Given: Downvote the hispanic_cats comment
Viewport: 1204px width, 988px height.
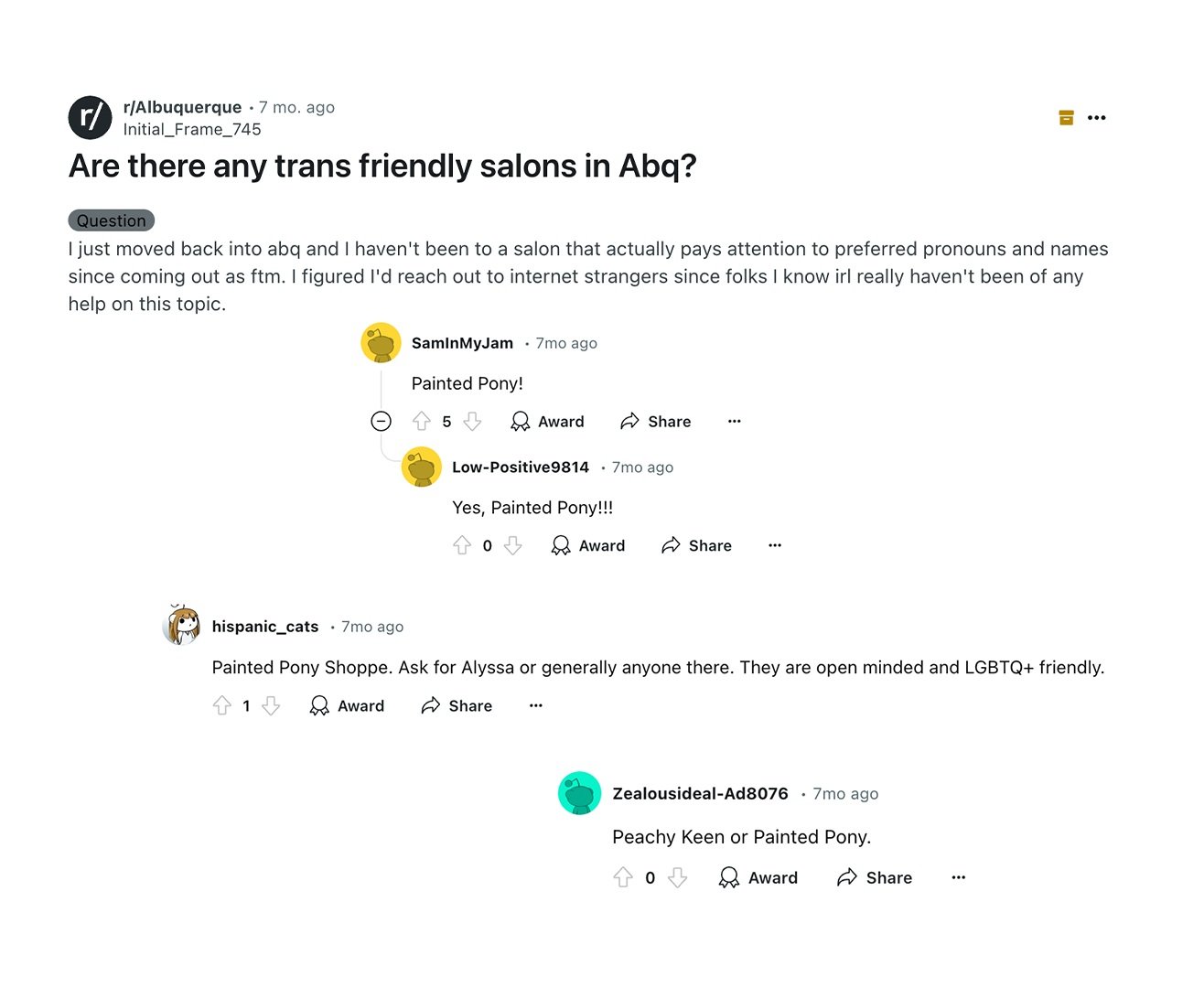Looking at the screenshot, I should click(271, 705).
